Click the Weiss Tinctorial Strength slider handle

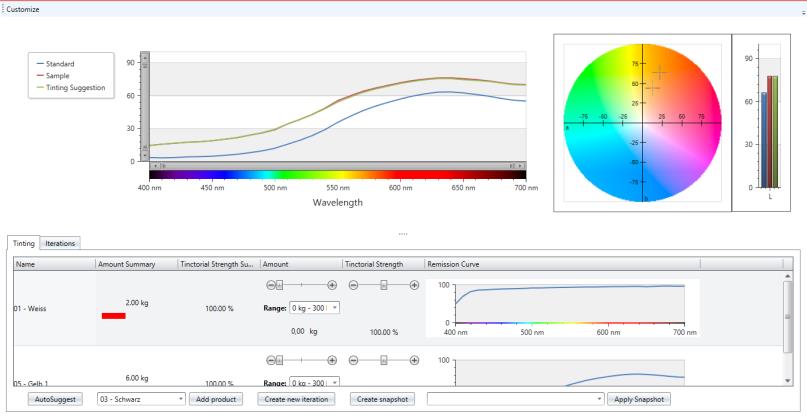[x=383, y=285]
